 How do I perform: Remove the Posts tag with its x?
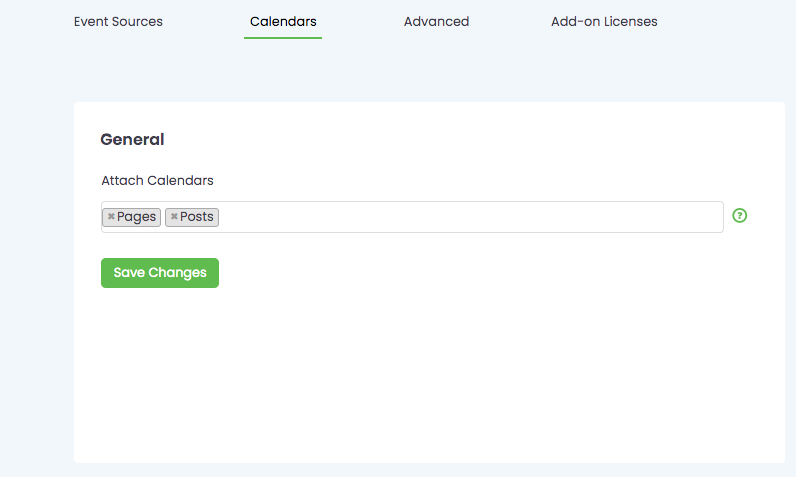click(174, 217)
